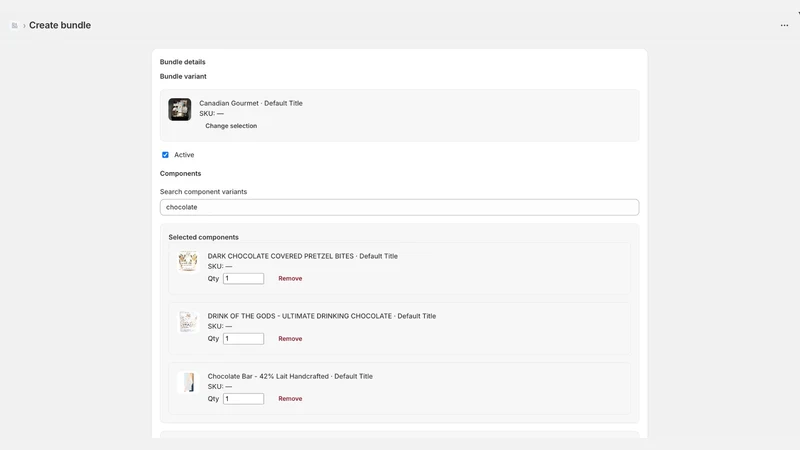The image size is (800, 450).
Task: Click the breadcrumb app icon beside Create bundle
Action: coord(14,25)
